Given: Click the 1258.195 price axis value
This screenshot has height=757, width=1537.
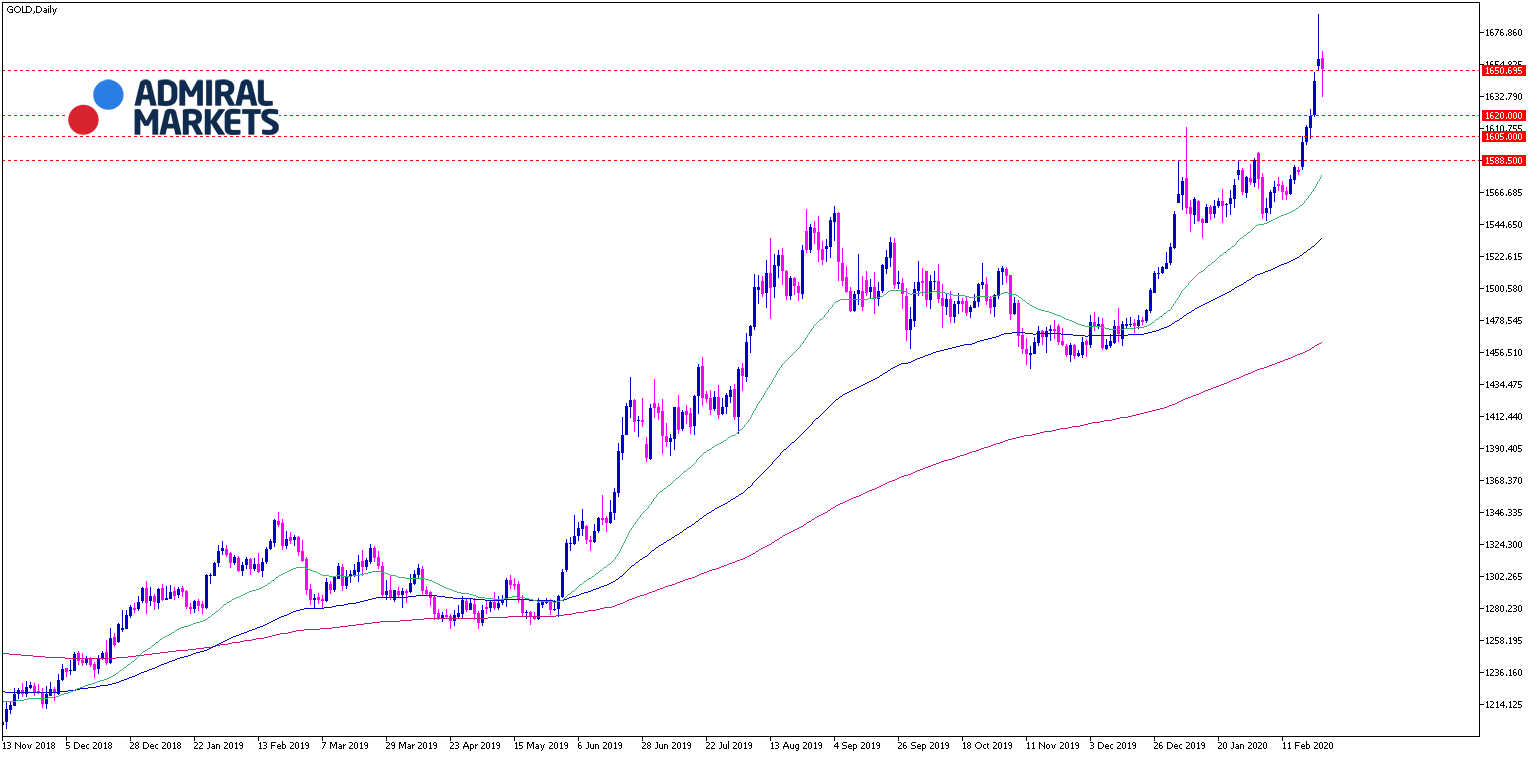Looking at the screenshot, I should 1504,641.
